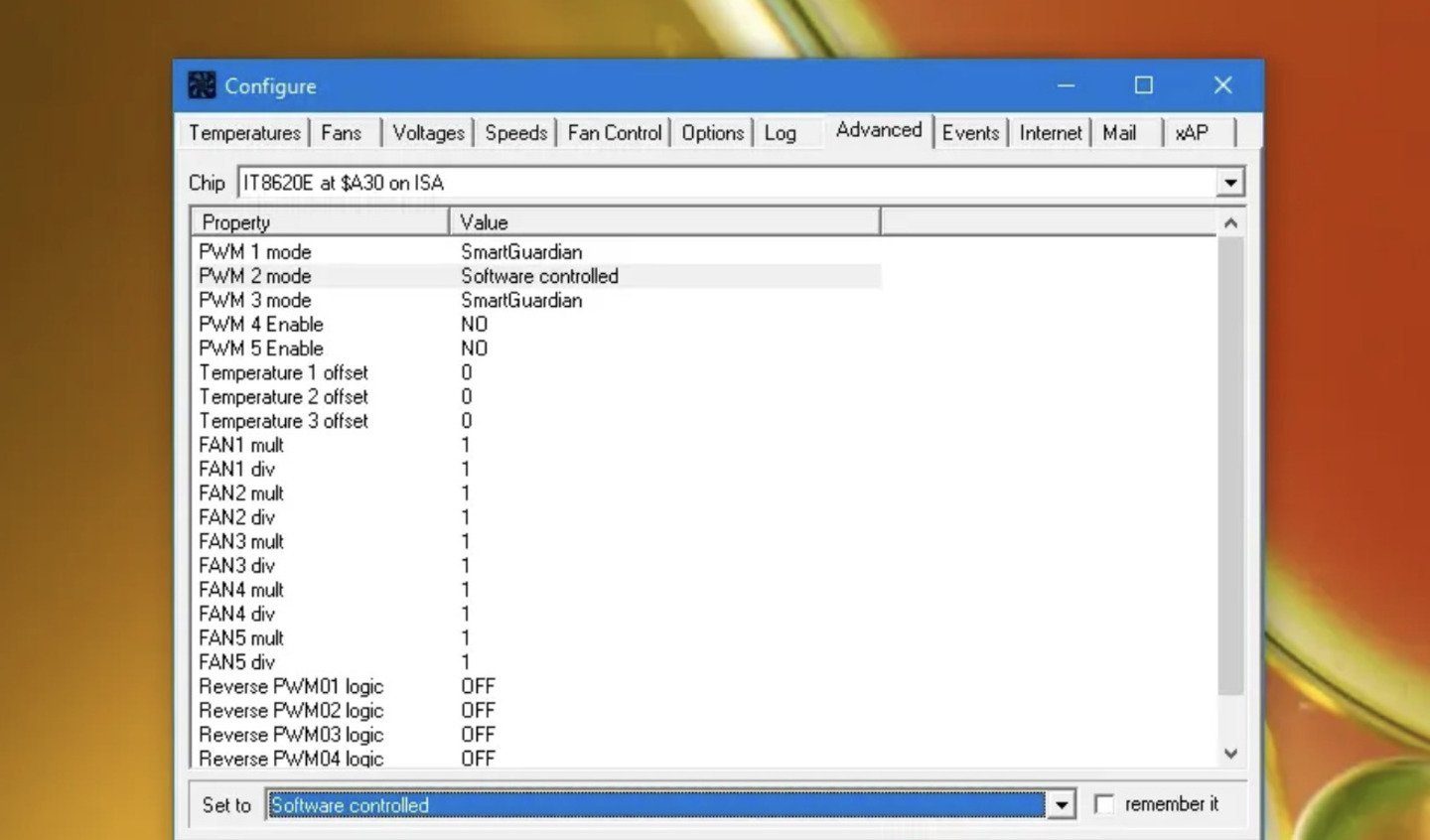Close the Configure window
Image resolution: width=1430 pixels, height=840 pixels.
1222,85
